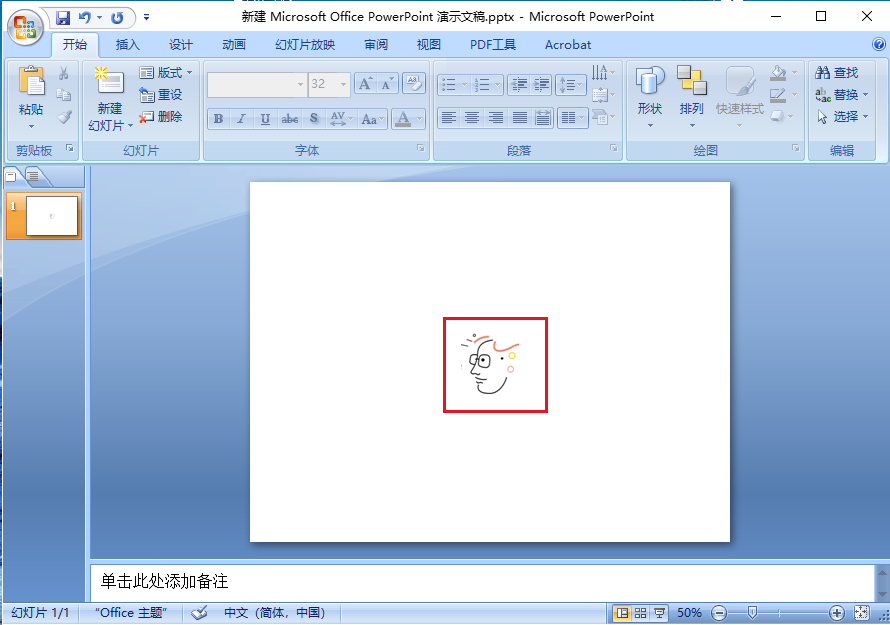890x625 pixels.
Task: Open the 审阅 ribbon tab
Action: [376, 45]
